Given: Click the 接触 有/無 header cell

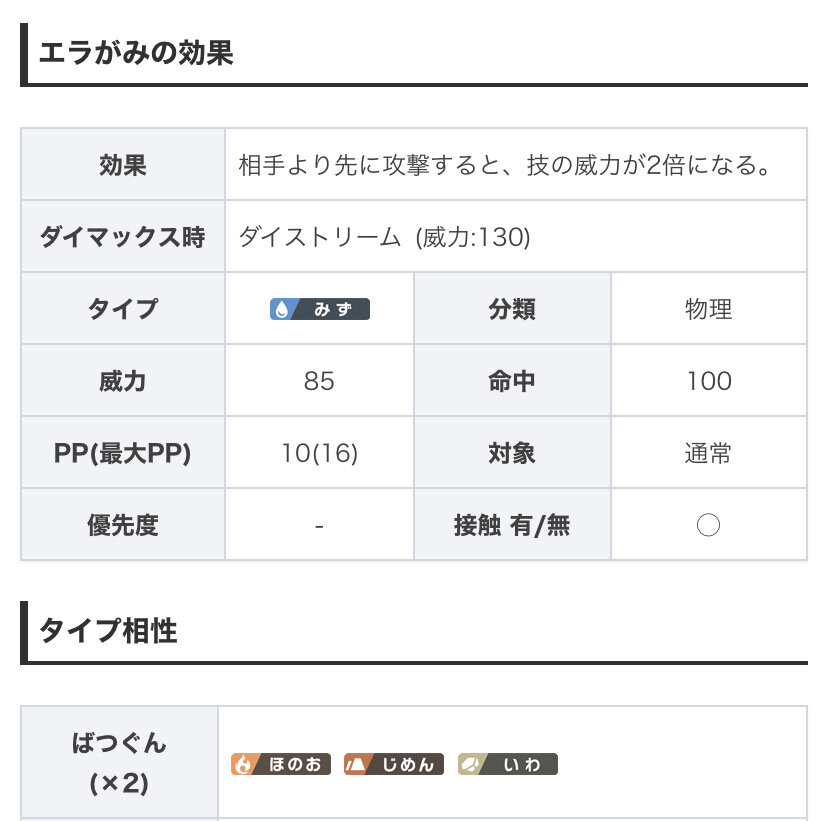Looking at the screenshot, I should tap(512, 525).
